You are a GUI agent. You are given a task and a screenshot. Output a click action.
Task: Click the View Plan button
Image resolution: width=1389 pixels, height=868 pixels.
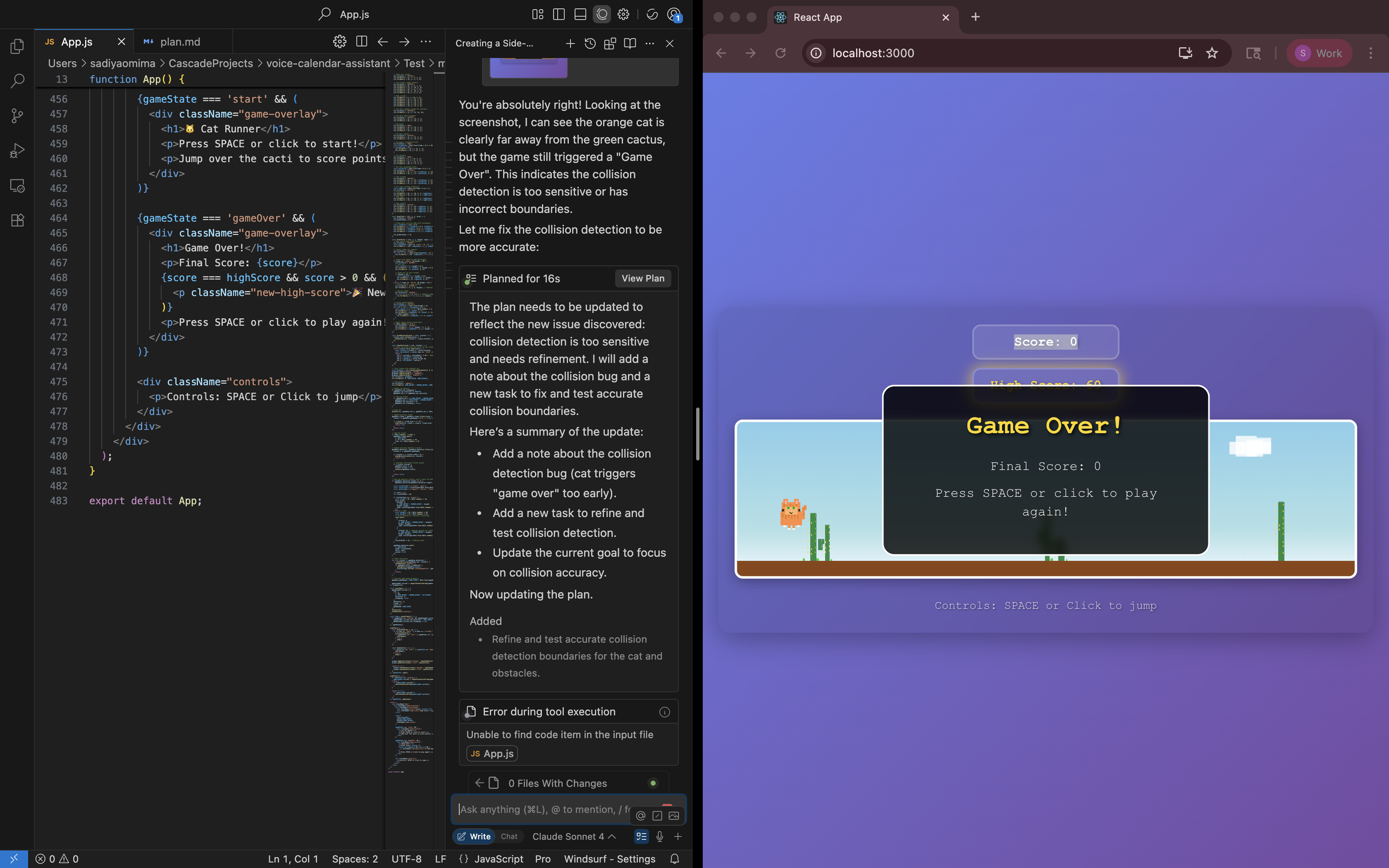(642, 278)
